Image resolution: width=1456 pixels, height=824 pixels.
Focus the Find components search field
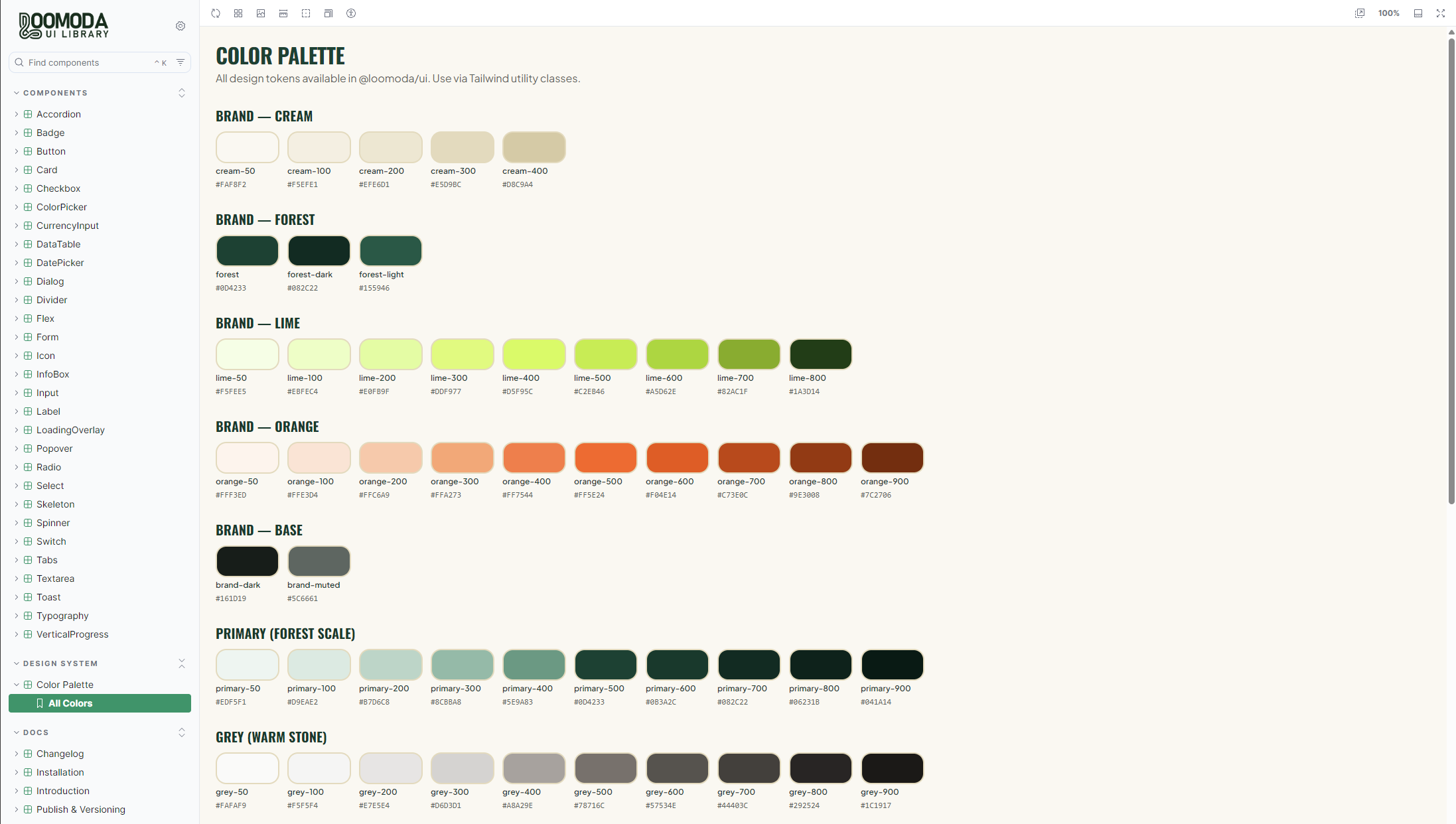[x=100, y=62]
